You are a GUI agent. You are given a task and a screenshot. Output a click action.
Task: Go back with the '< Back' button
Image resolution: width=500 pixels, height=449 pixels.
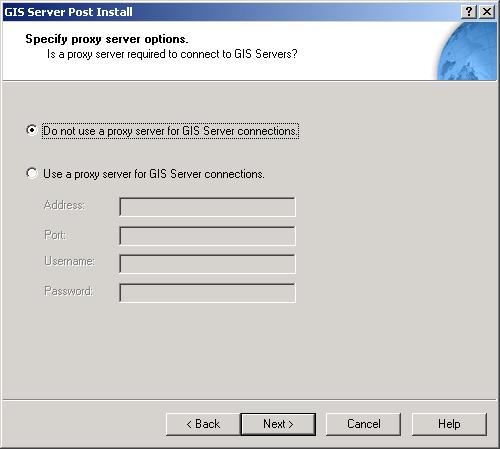[x=203, y=424]
